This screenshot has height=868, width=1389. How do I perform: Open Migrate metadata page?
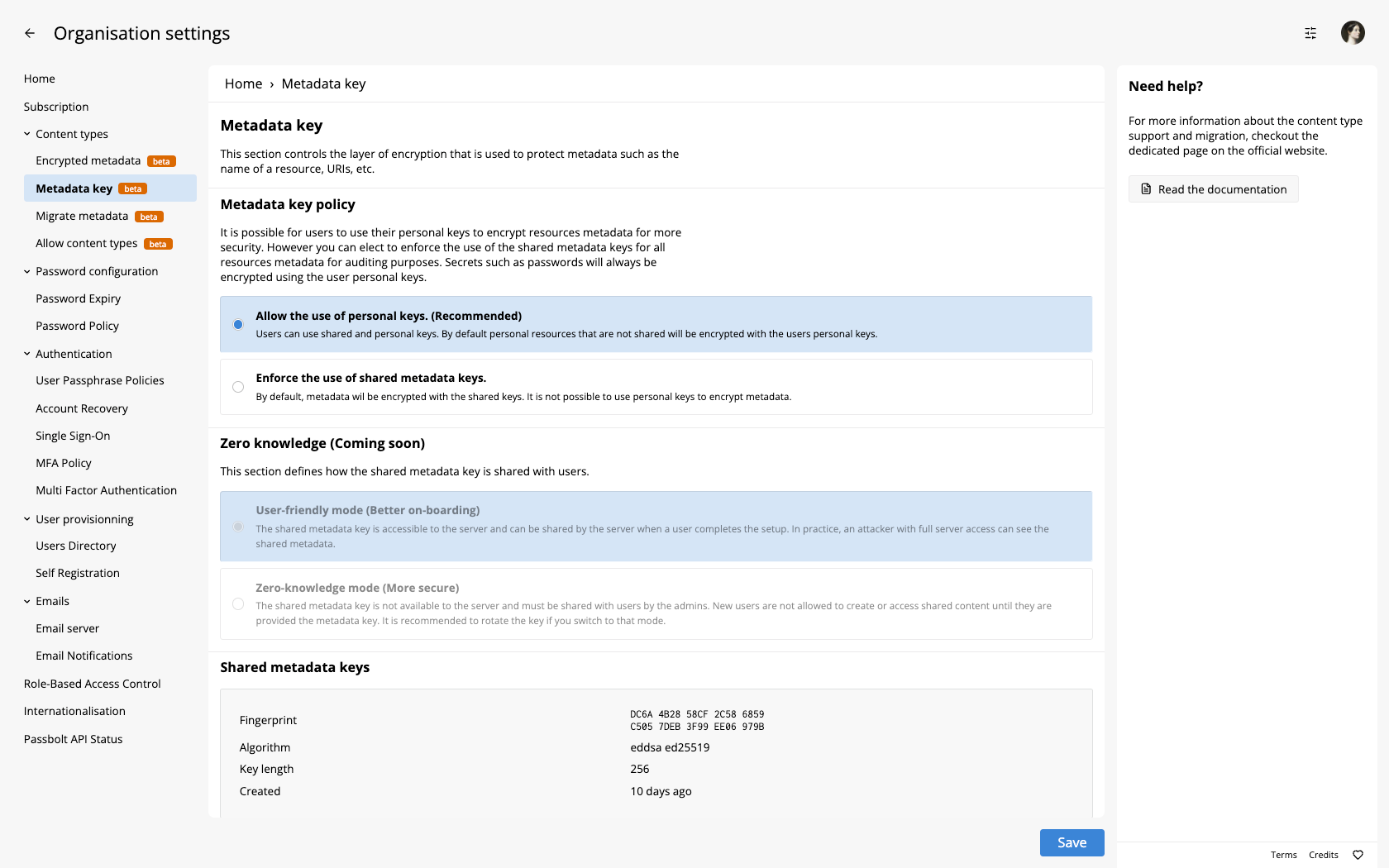(82, 216)
